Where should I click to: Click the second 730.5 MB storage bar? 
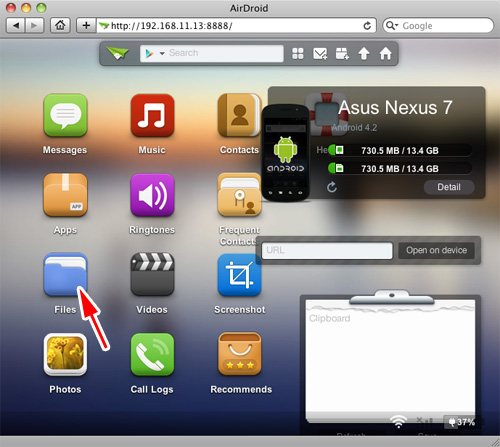pyautogui.click(x=400, y=168)
